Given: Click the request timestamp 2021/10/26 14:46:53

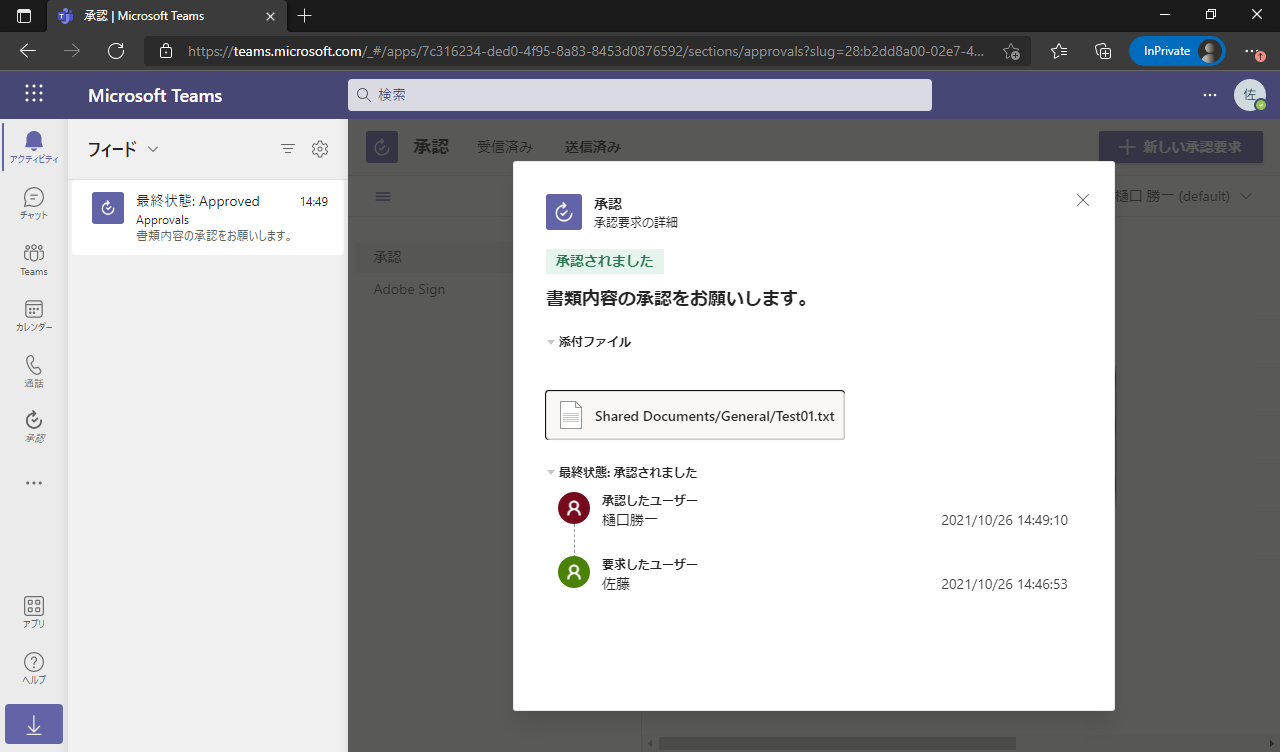Looking at the screenshot, I should [1004, 584].
